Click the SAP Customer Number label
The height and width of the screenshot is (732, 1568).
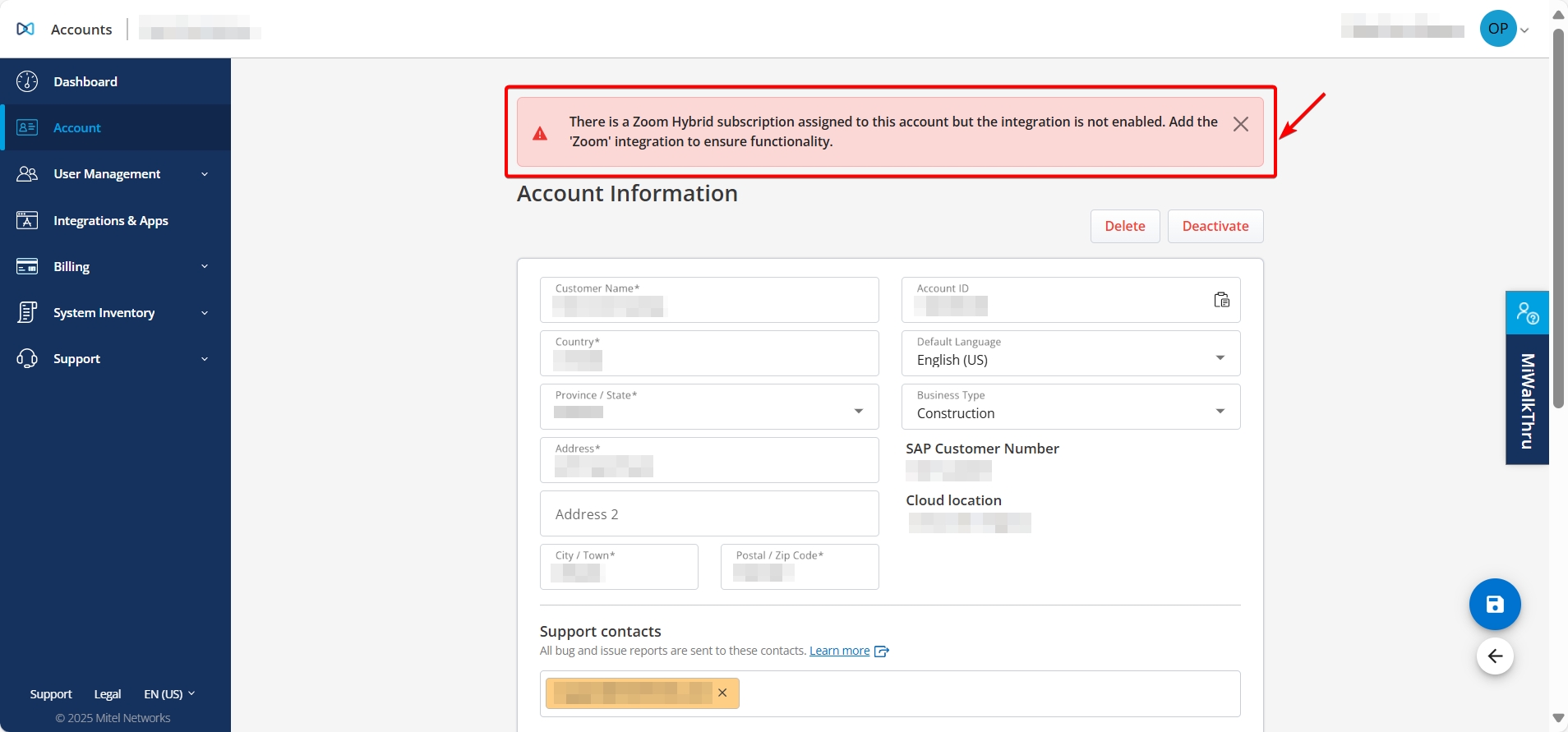pos(982,449)
